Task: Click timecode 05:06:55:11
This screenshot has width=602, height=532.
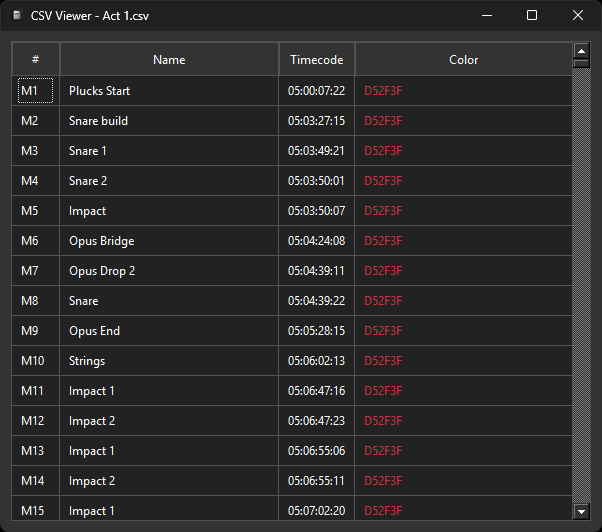Action: pos(317,480)
